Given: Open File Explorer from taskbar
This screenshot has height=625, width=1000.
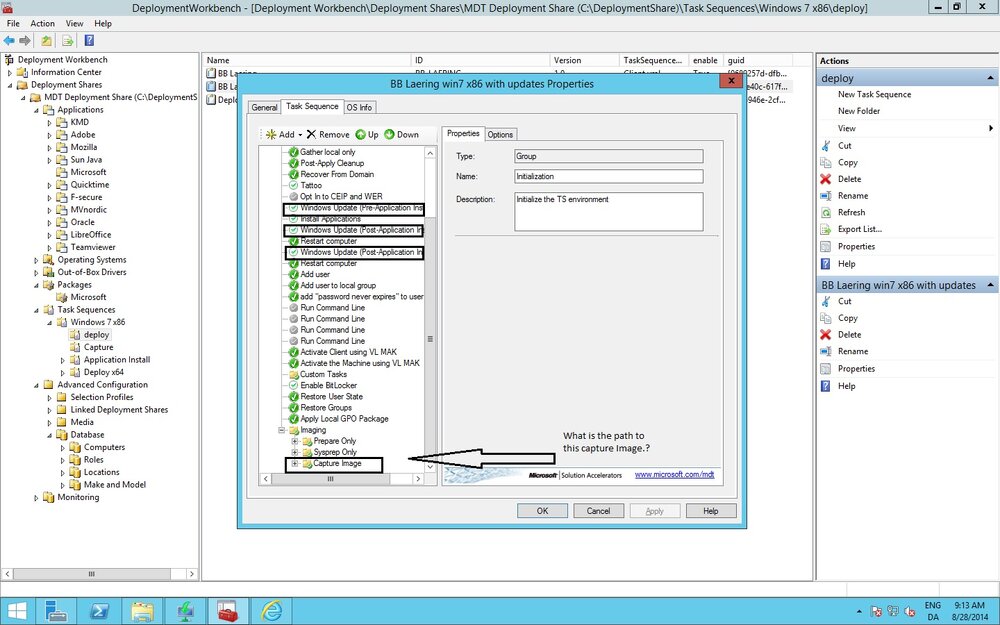Looking at the screenshot, I should point(142,612).
